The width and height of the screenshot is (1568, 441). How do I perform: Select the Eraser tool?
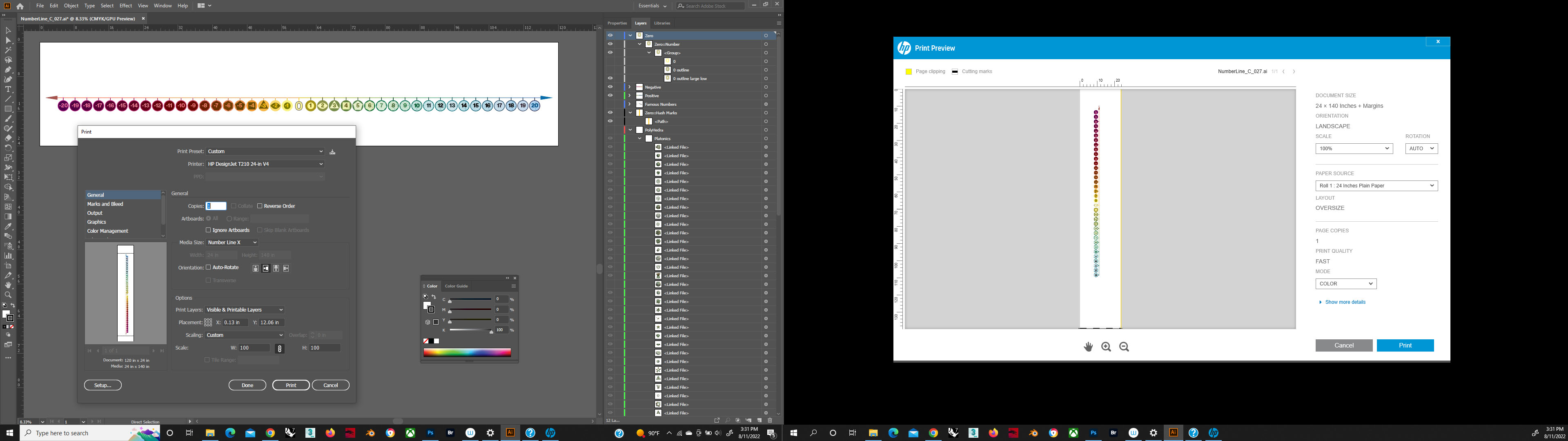tap(8, 138)
